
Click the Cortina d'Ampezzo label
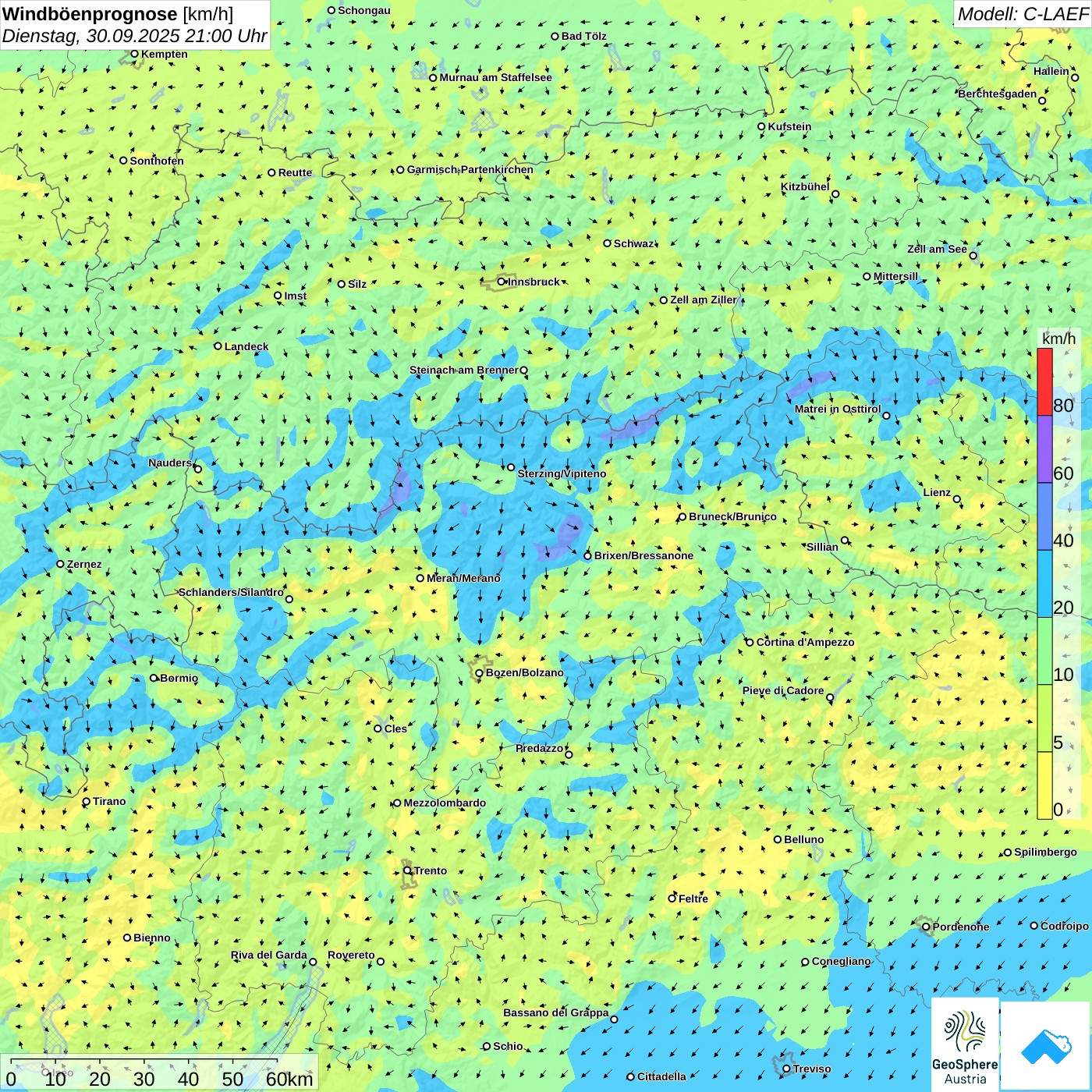pos(805,642)
